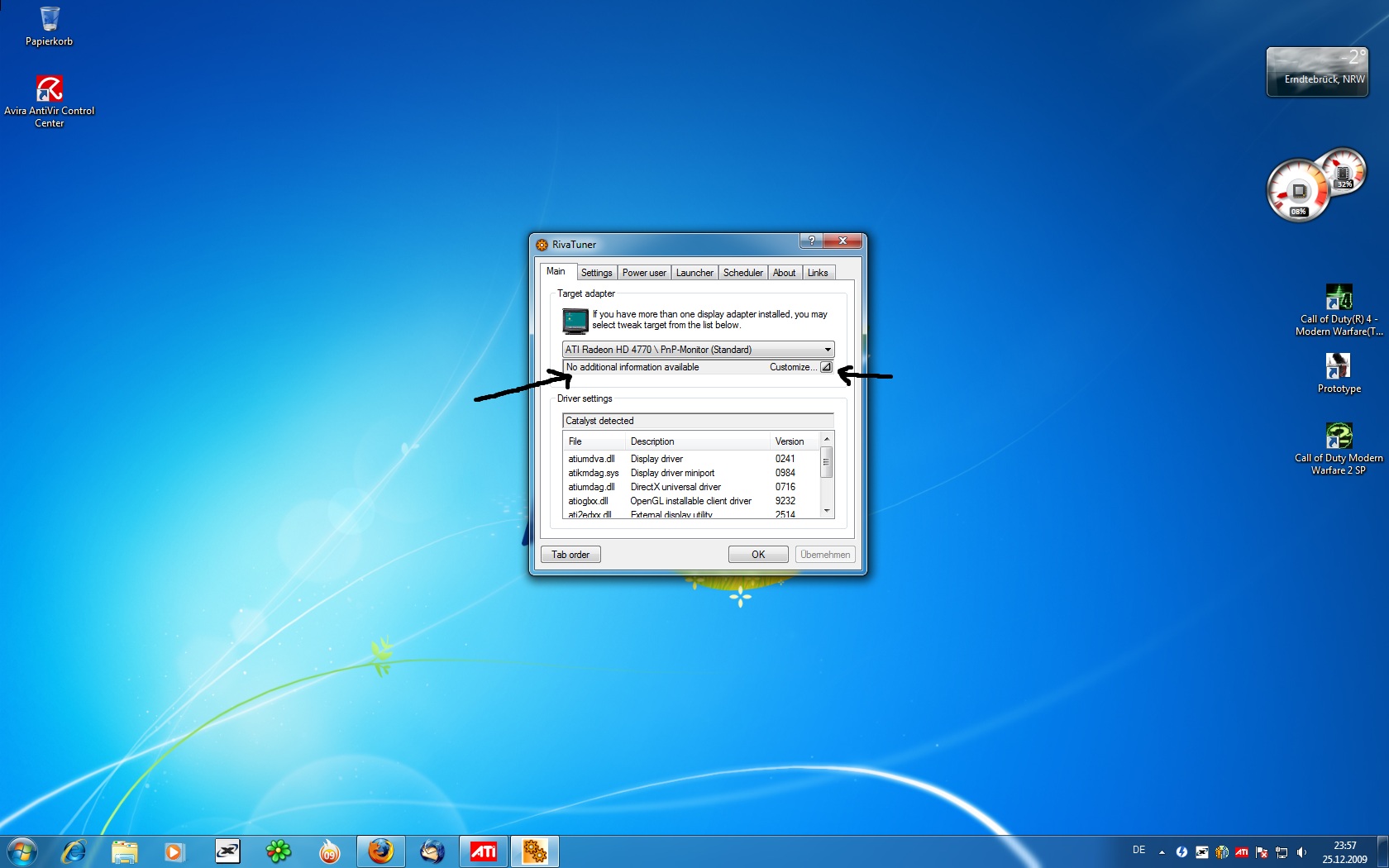Open the network icon in system tray

pos(1282,851)
